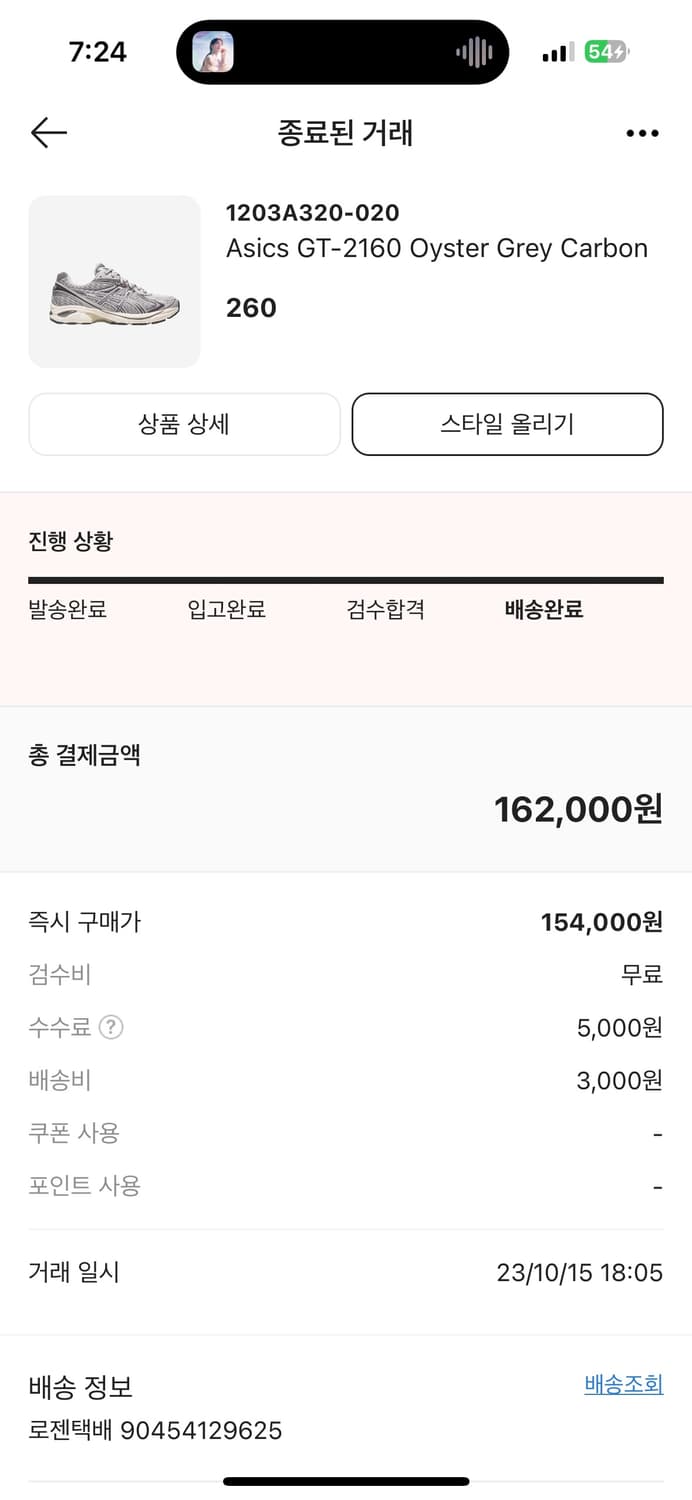The height and width of the screenshot is (1500, 692).
Task: Select the 입고완료 progress step
Action: [x=227, y=610]
